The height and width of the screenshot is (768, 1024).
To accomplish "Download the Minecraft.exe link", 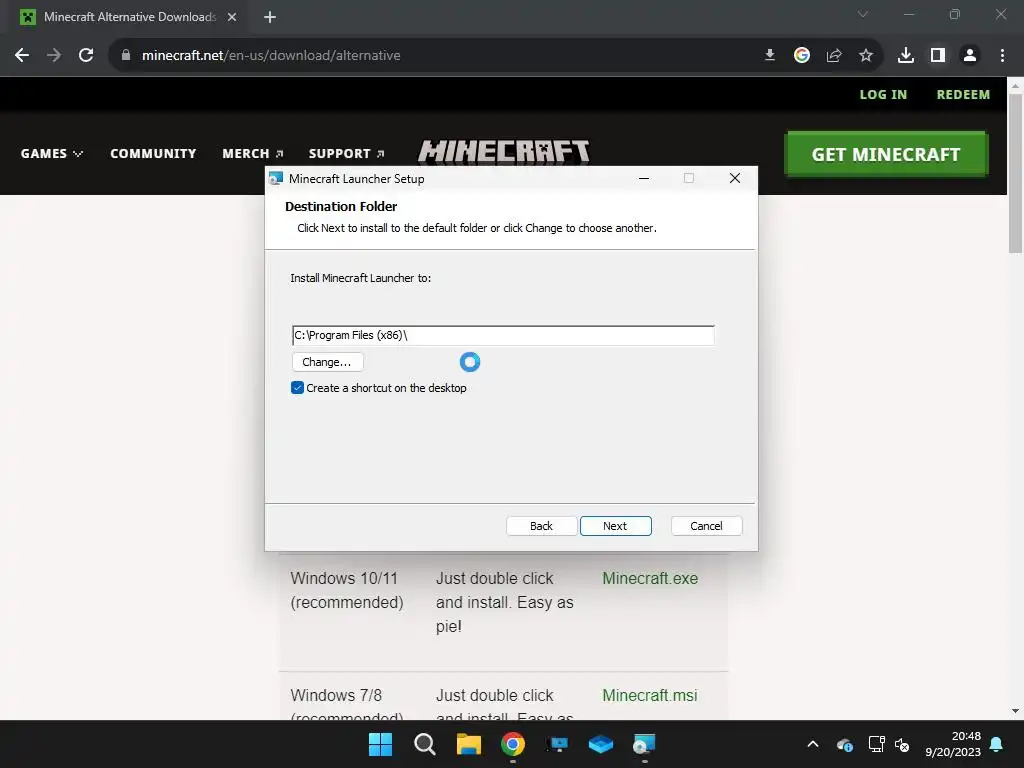I will click(650, 579).
